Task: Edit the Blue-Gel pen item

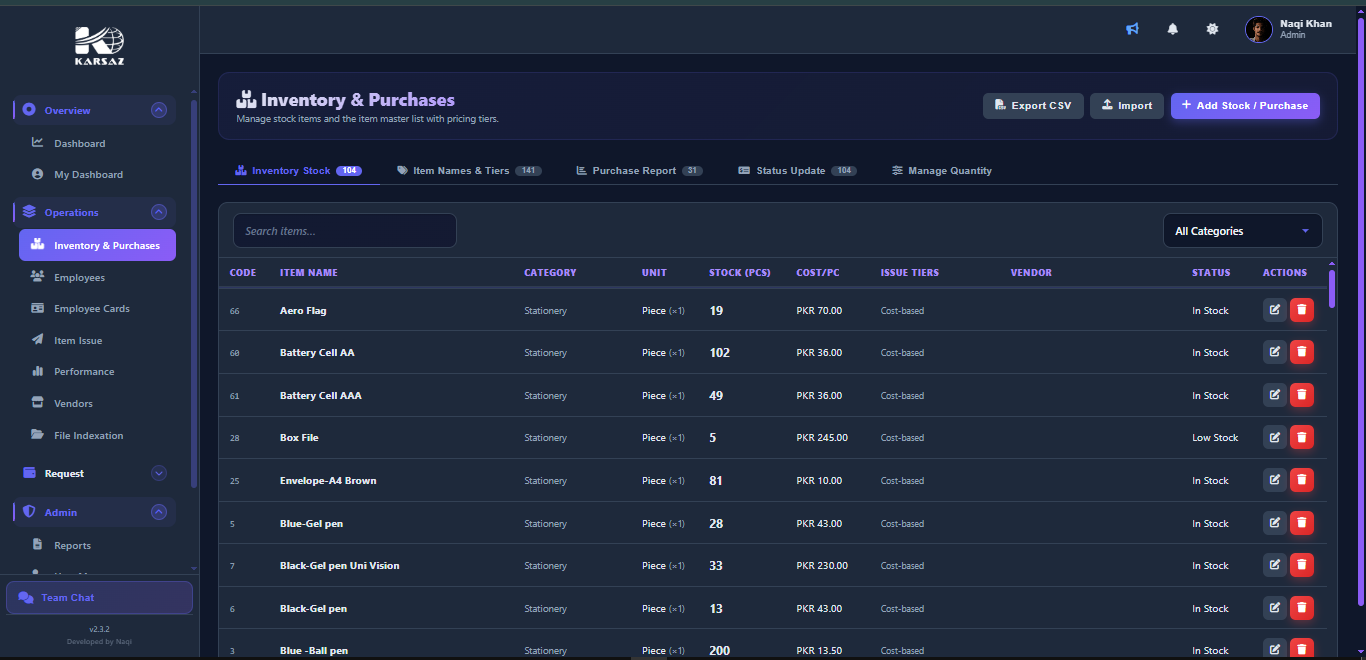Action: [1274, 523]
